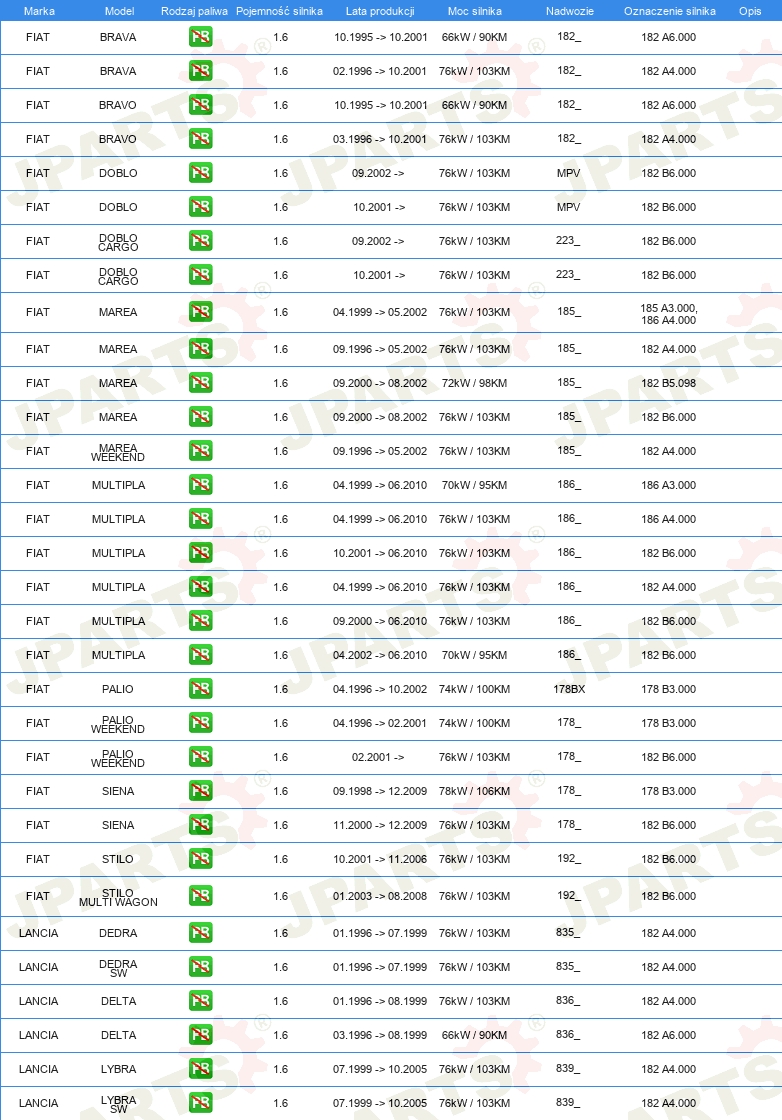Select the LYBRA SW model cell
The image size is (782, 1120).
(118, 1104)
